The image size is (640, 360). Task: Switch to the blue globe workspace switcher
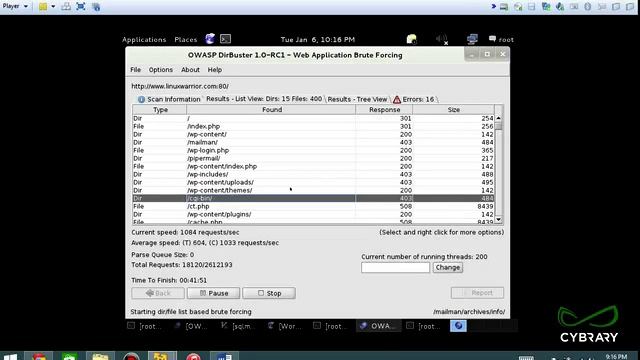click(x=458, y=326)
